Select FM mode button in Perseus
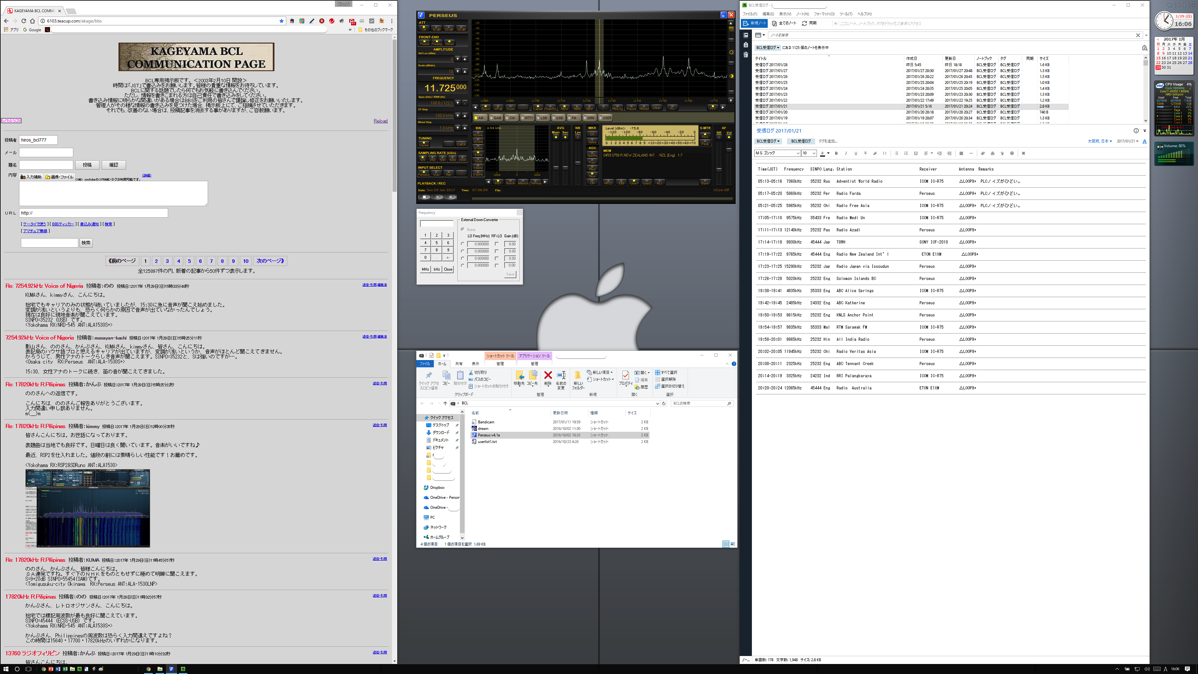 click(x=574, y=118)
